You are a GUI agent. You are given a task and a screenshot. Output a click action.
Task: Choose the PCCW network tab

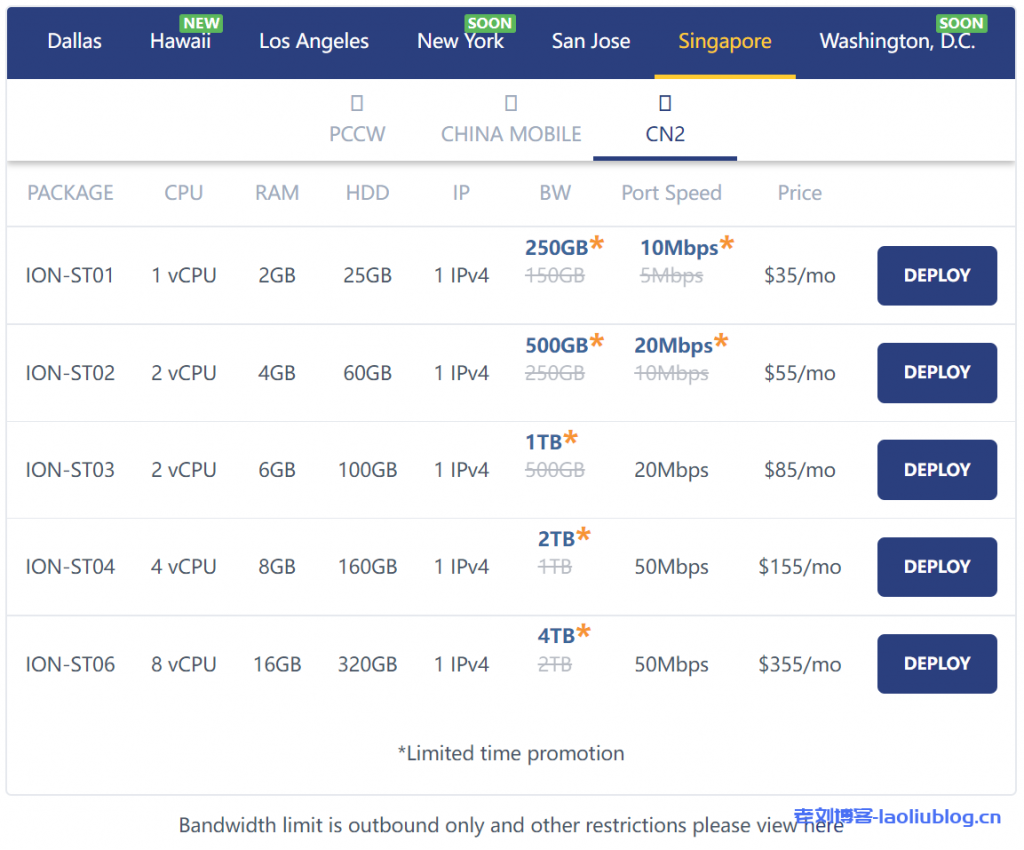(x=357, y=133)
